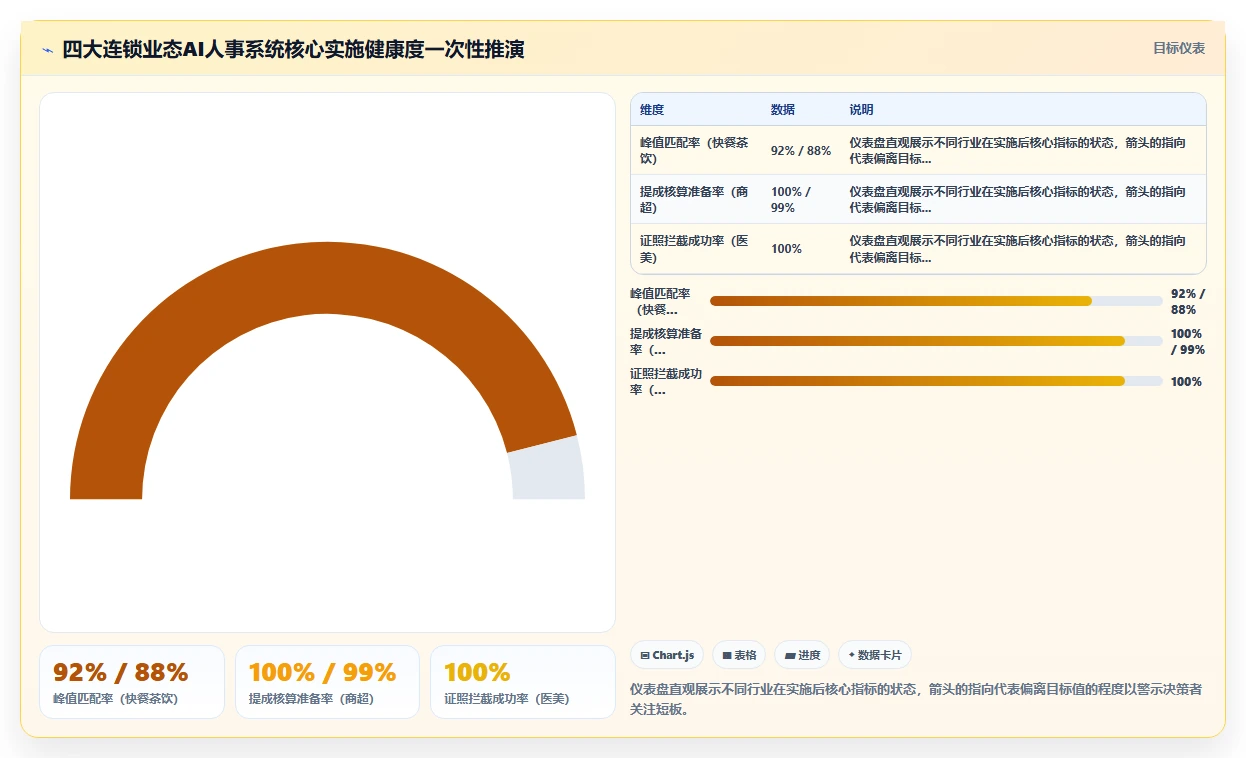
Task: Click the 100% / 99% table data cell
Action: point(800,199)
